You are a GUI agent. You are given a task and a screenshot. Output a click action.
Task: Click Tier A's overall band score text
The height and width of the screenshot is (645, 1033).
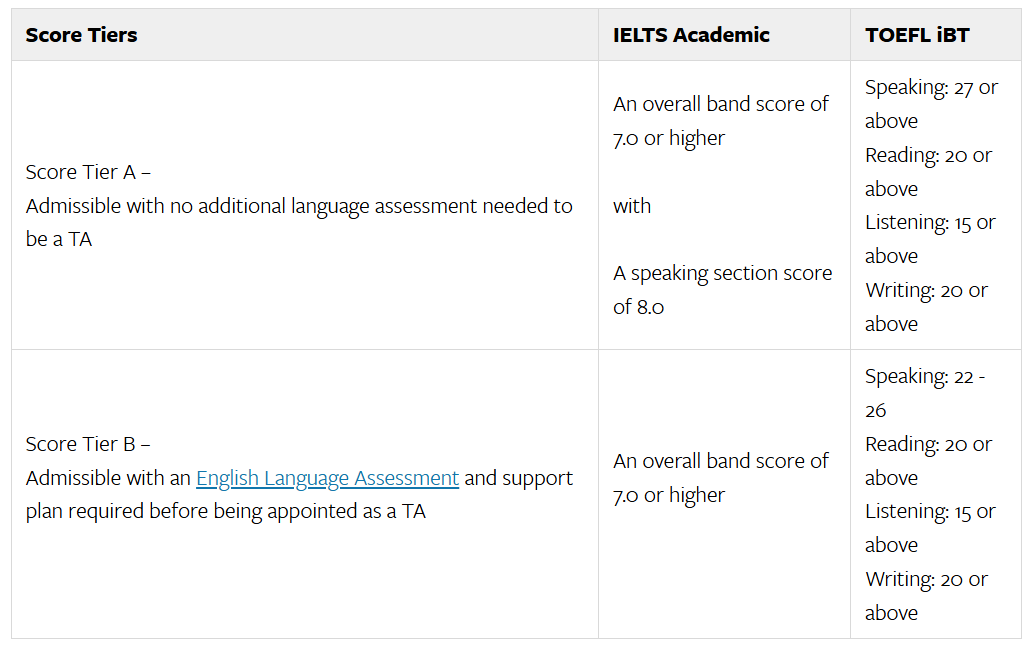tap(720, 121)
